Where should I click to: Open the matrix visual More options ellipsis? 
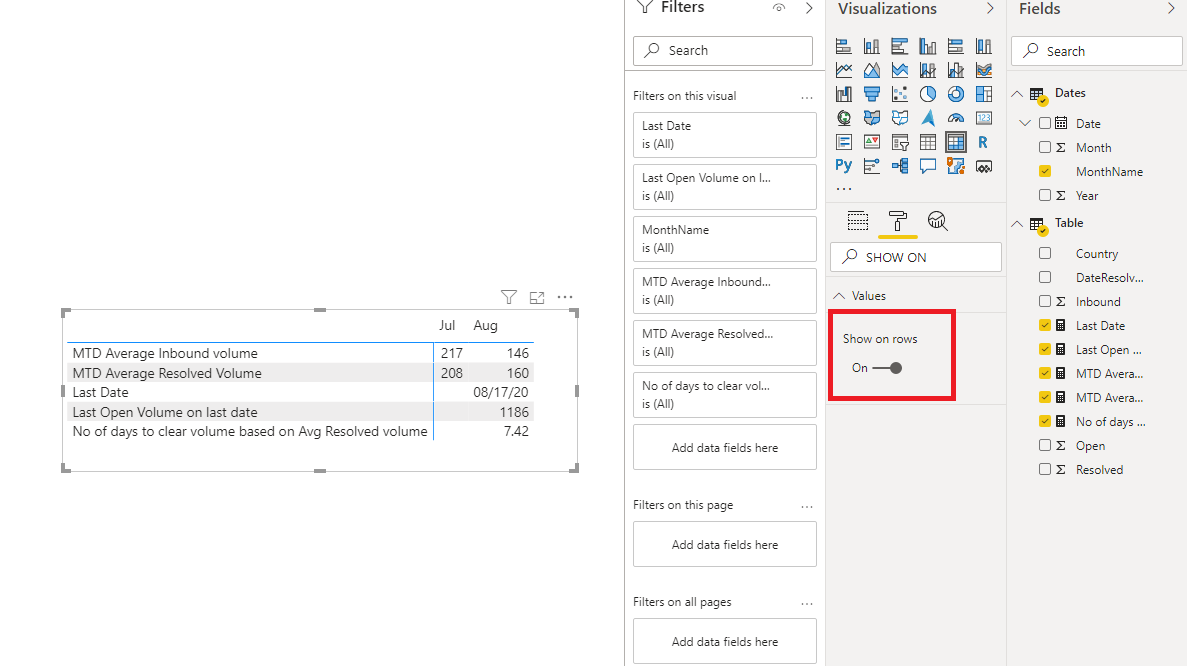pyautogui.click(x=565, y=297)
